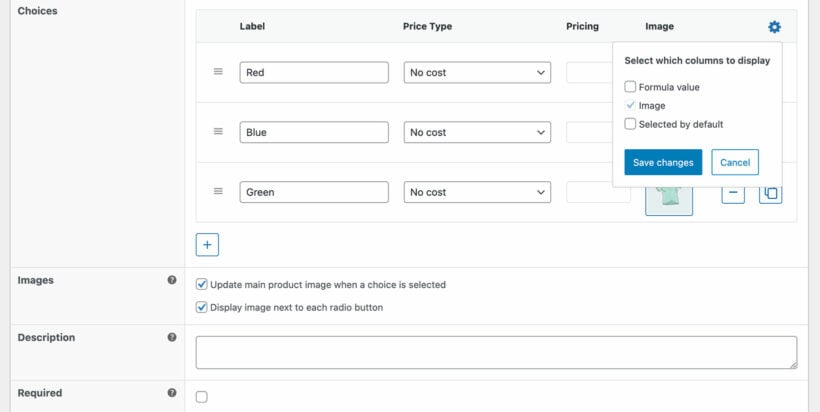Open Price Type dropdown for Green
This screenshot has width=820, height=412.
point(477,192)
